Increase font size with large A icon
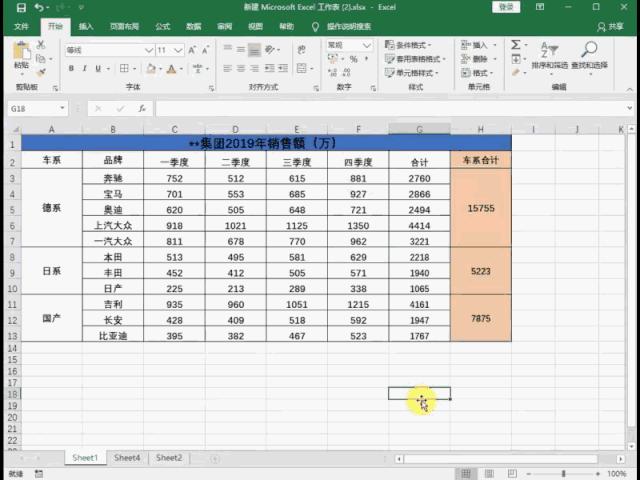640x480 pixels. click(x=191, y=50)
